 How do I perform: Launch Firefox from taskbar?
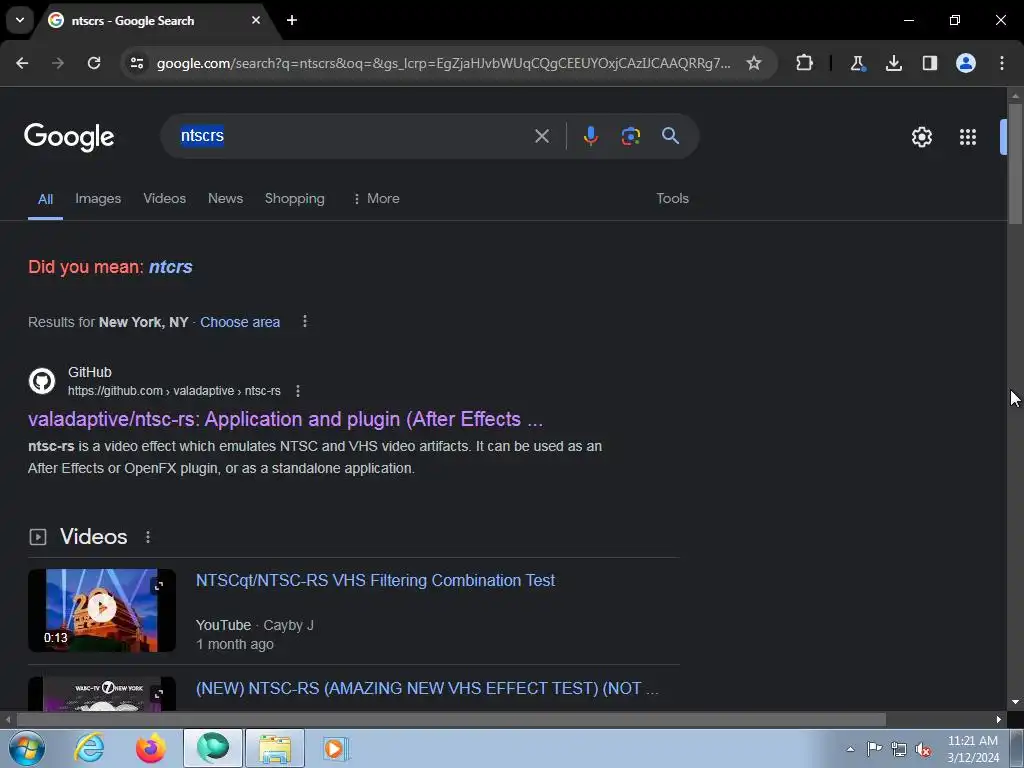coord(150,748)
